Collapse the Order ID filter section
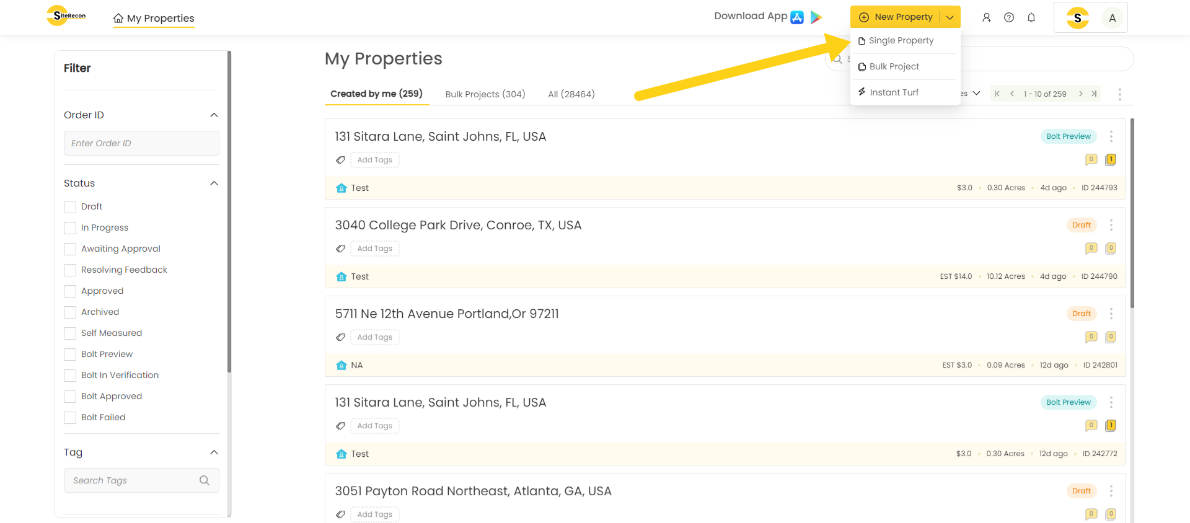1190x523 pixels. pyautogui.click(x=213, y=115)
